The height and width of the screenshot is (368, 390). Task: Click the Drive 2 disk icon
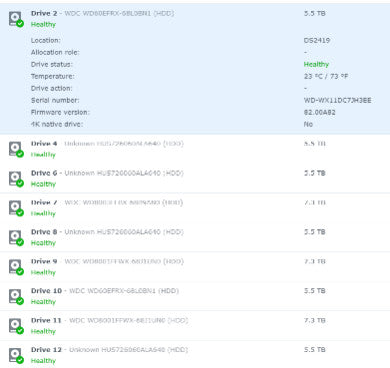click(16, 19)
